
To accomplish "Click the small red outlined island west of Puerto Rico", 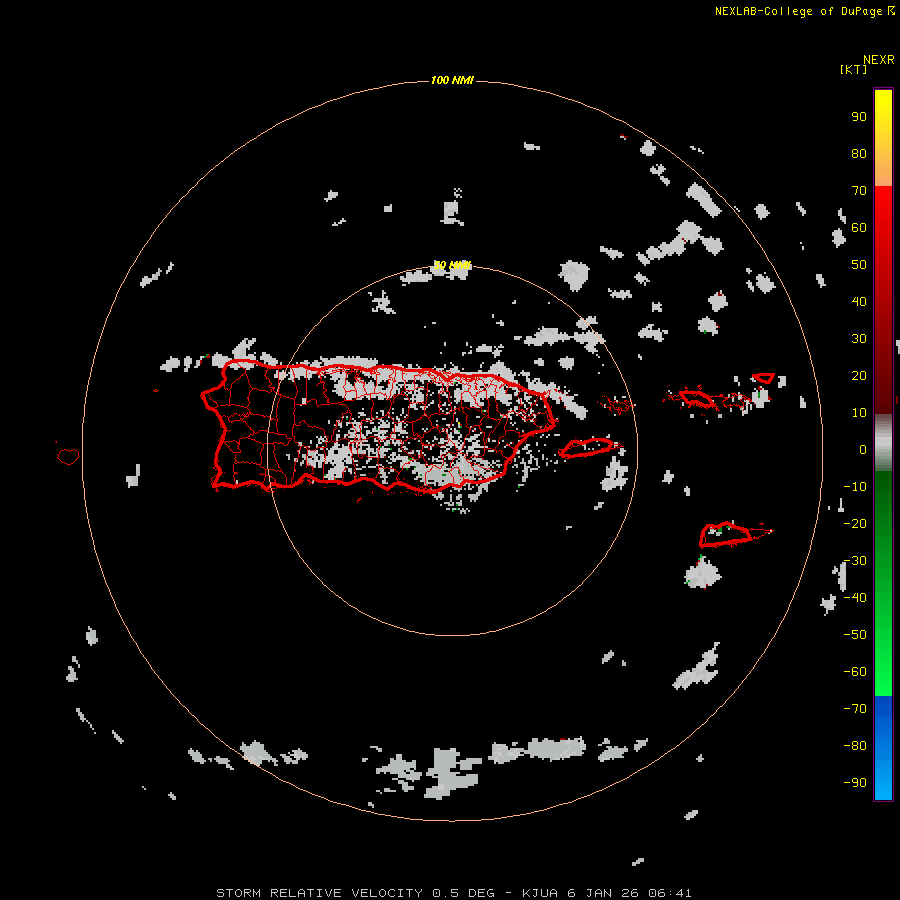I will tap(68, 456).
